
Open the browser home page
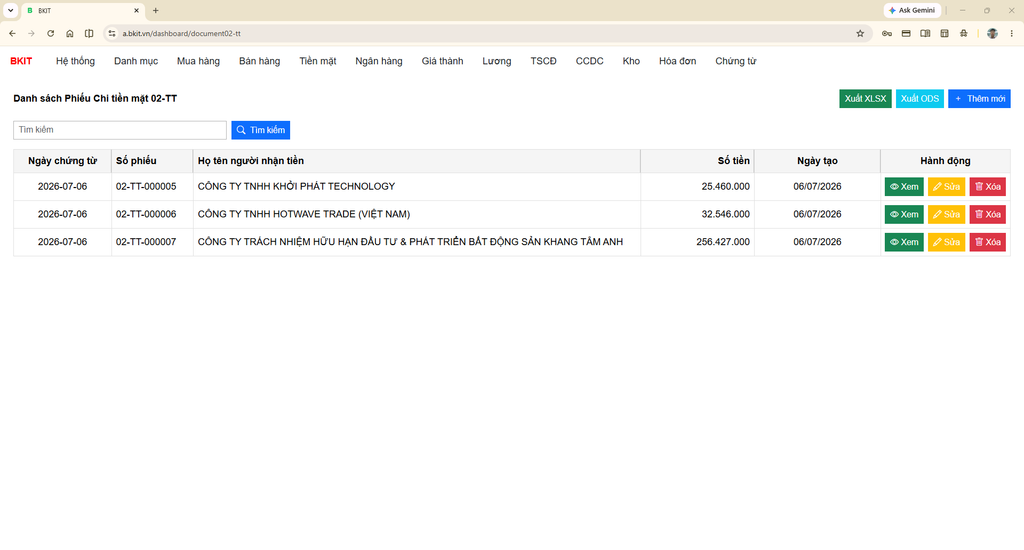[69, 33]
